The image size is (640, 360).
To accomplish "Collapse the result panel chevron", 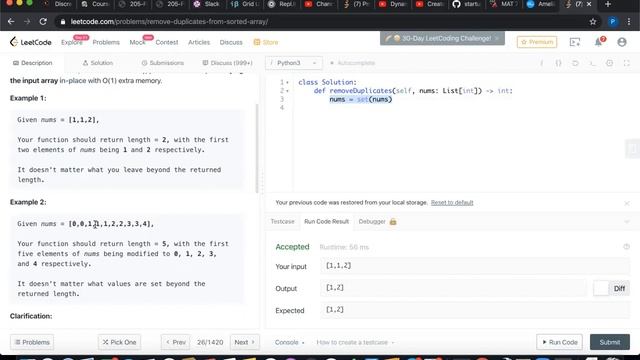I will (x=627, y=222).
